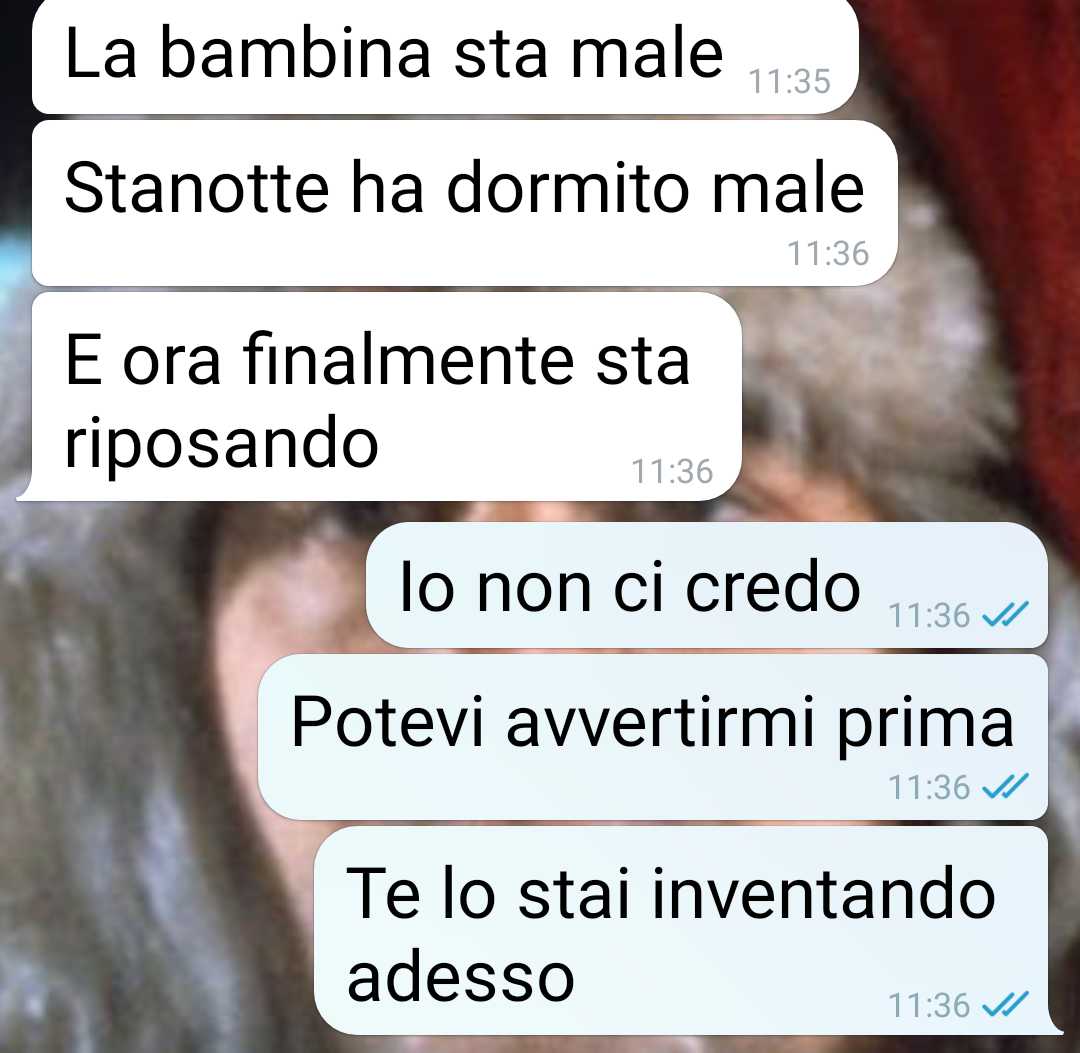Viewport: 1080px width, 1053px height.
Task: Tap the 11:36 time on 'Io non ci credo'
Action: tap(929, 615)
